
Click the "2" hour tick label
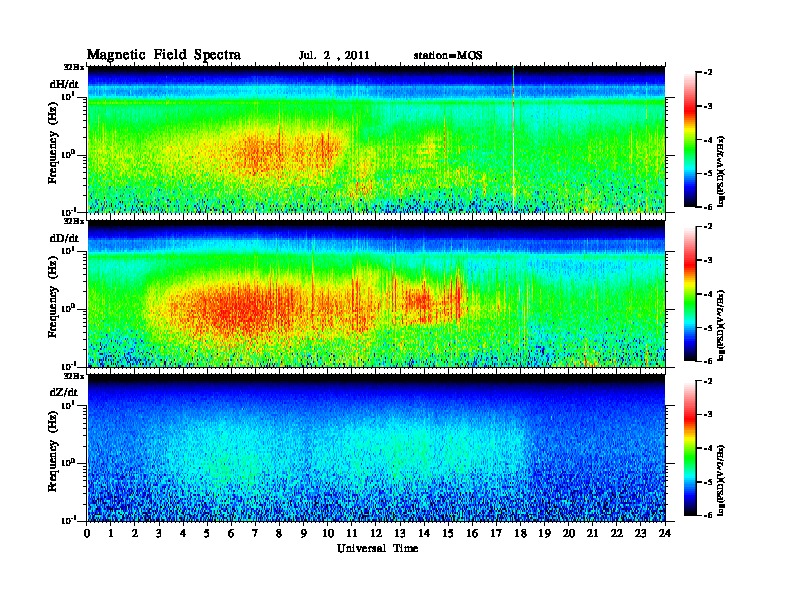[x=135, y=533]
